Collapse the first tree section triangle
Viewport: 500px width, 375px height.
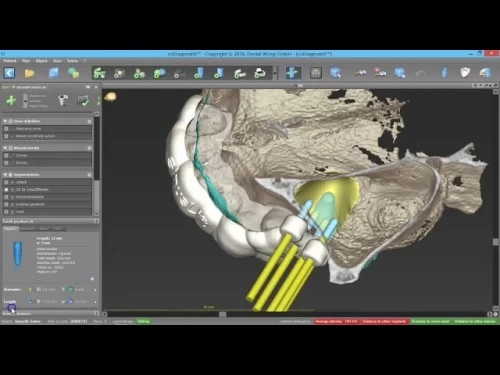click(x=5, y=121)
